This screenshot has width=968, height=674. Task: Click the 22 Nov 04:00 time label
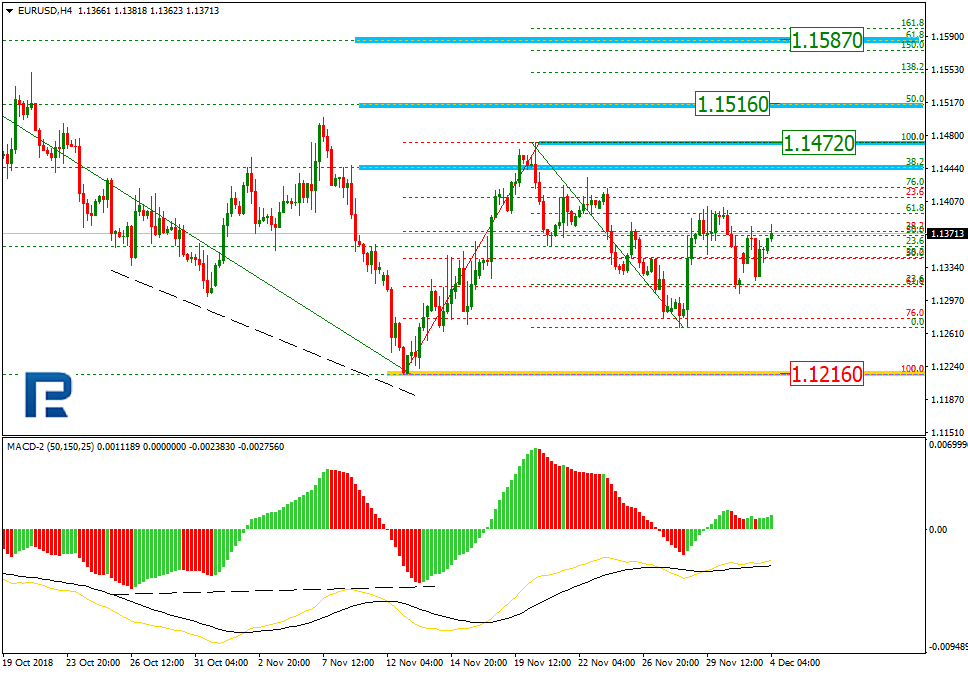[607, 662]
